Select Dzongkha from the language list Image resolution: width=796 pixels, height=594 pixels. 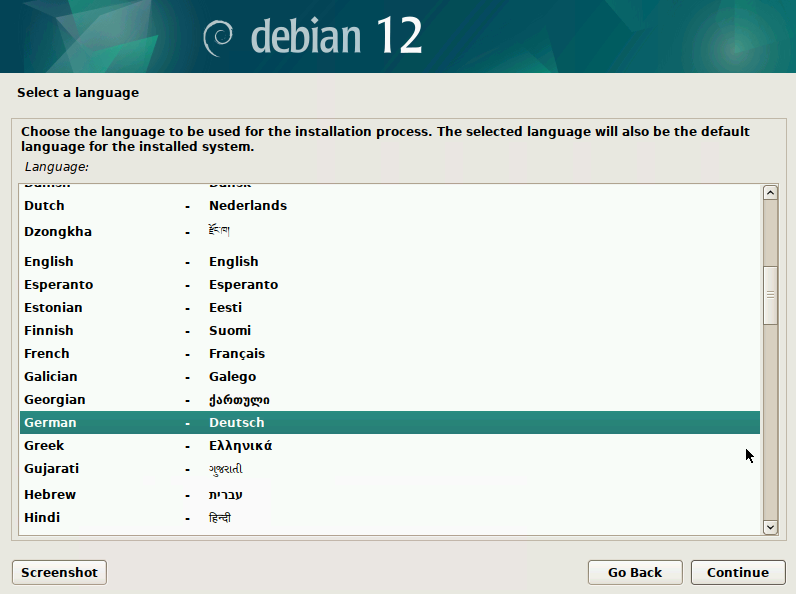[390, 232]
